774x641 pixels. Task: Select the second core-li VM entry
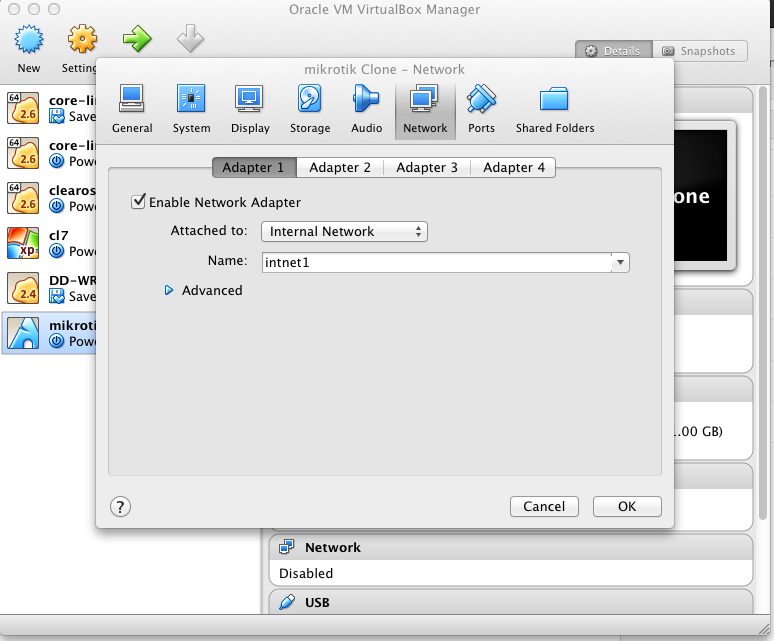(x=49, y=153)
